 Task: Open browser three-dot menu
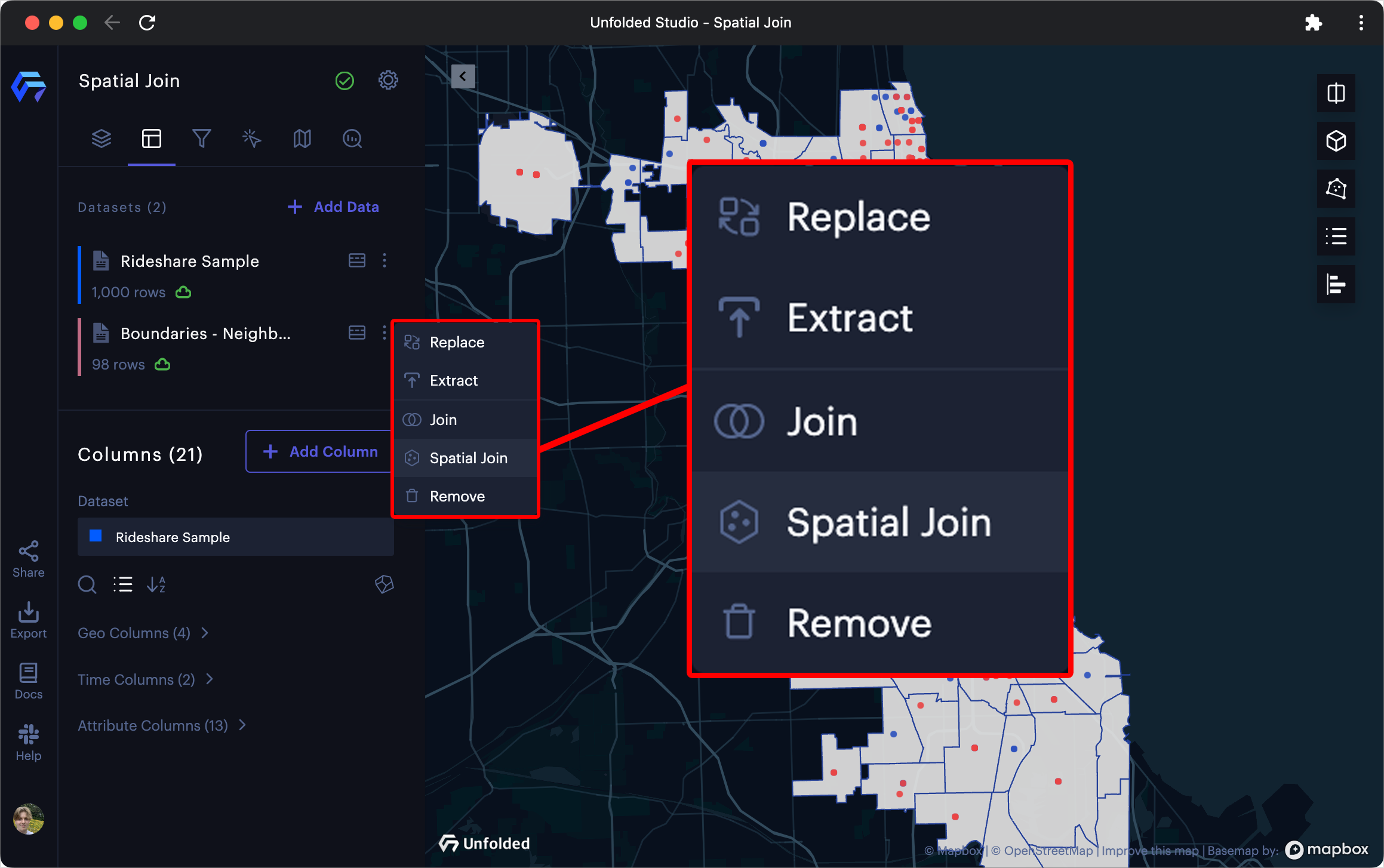[x=1361, y=23]
